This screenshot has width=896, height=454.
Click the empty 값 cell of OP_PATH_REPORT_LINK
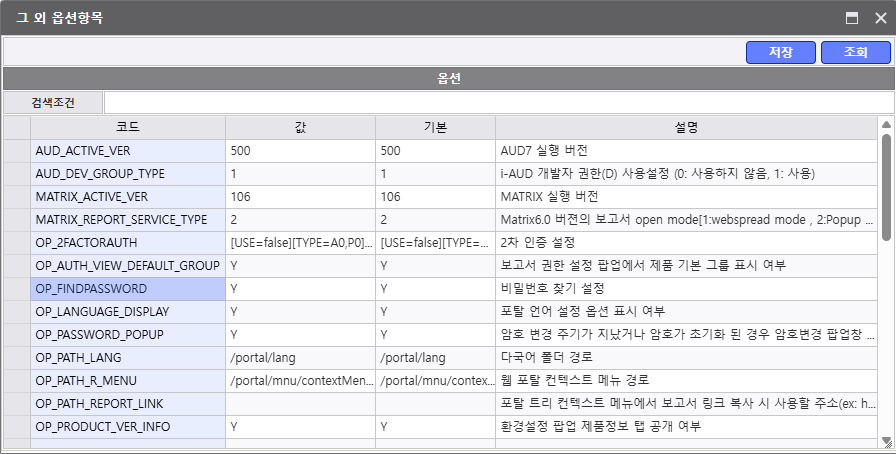click(x=301, y=404)
